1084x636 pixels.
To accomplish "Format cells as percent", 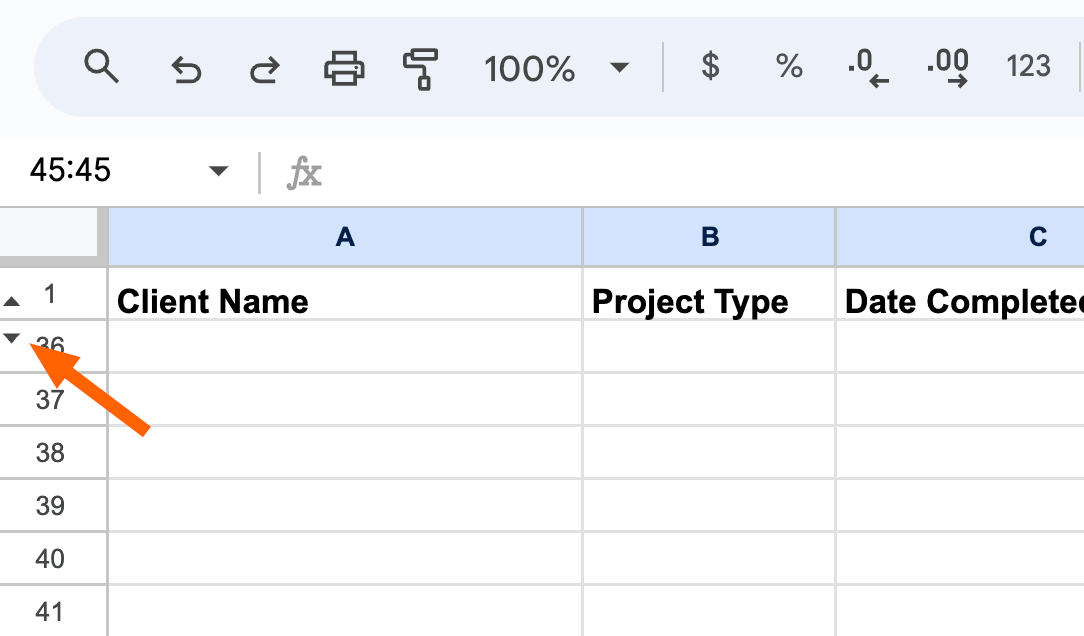I will [789, 66].
